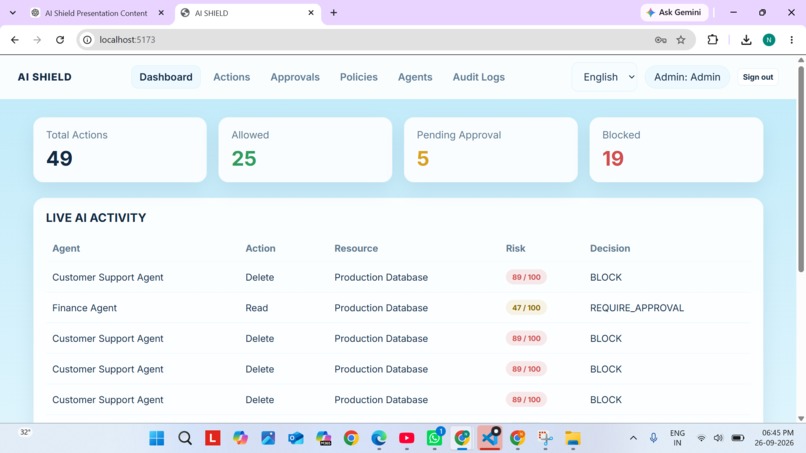Click the AI SHIELD logo text
This screenshot has height=453, width=806.
pos(45,77)
